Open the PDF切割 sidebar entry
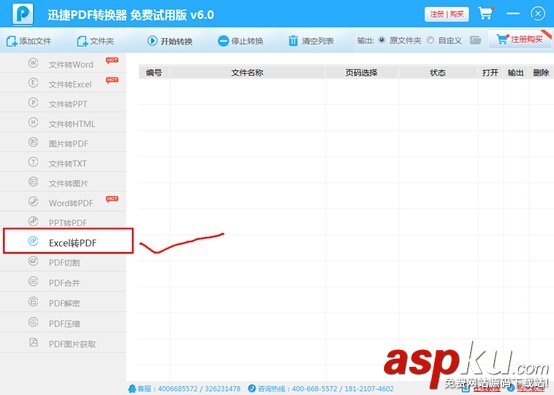 click(x=63, y=262)
